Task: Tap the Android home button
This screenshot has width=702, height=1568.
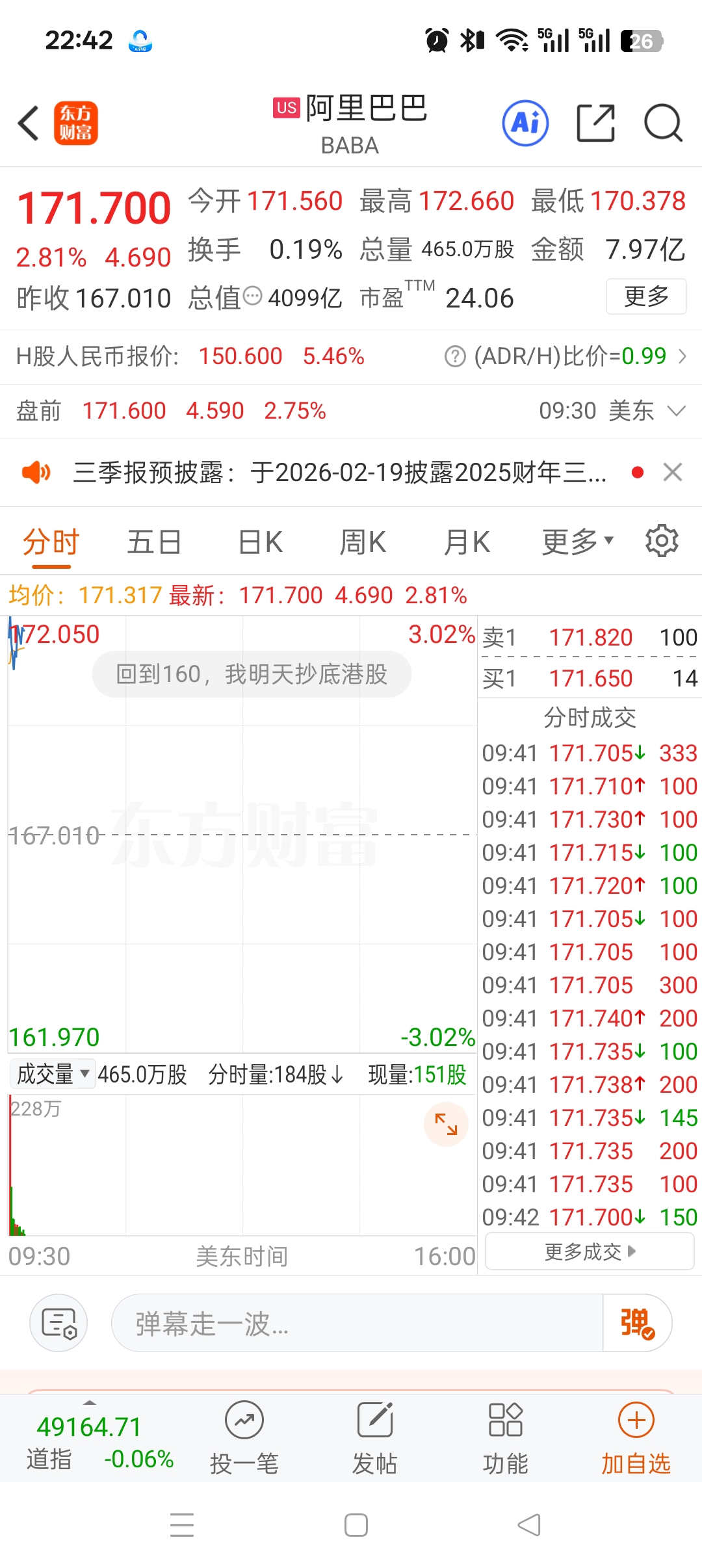Action: (356, 1525)
